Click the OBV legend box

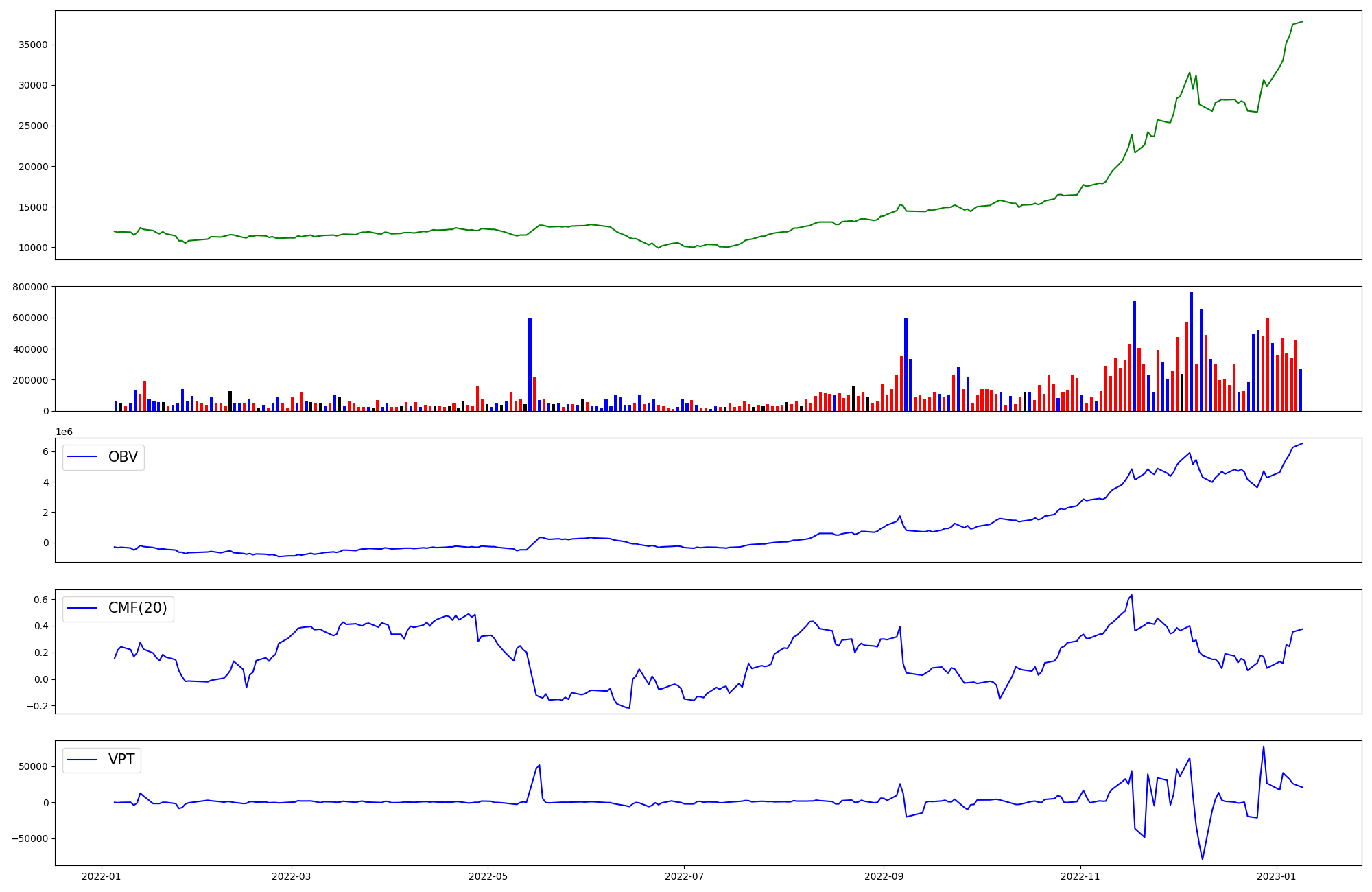[x=104, y=457]
